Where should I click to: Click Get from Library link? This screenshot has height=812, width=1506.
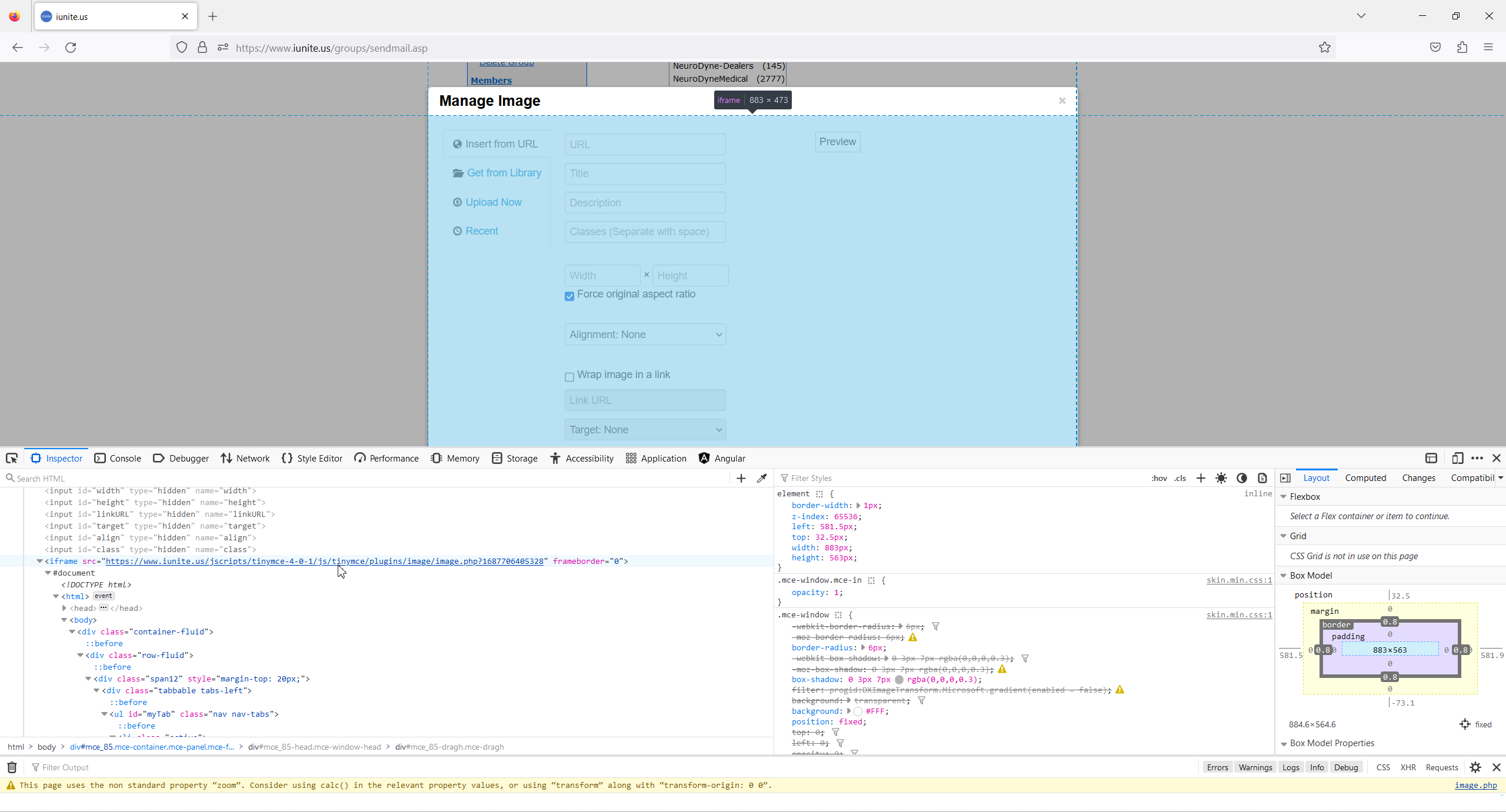pyautogui.click(x=504, y=173)
